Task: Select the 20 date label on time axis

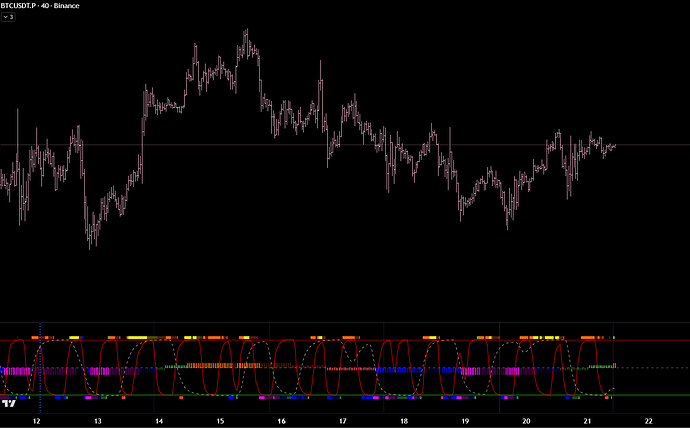Action: tap(526, 421)
